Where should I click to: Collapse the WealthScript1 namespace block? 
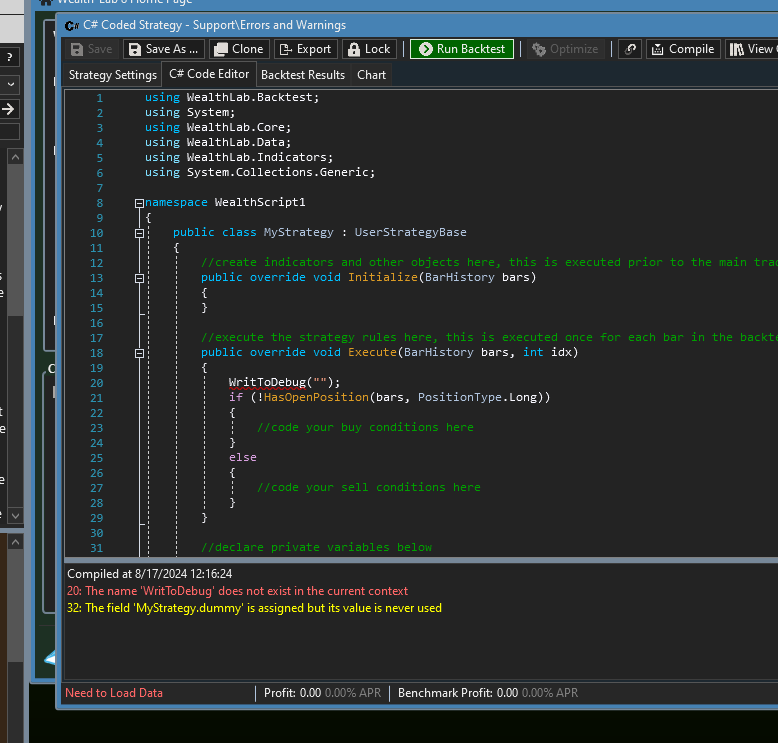139,203
